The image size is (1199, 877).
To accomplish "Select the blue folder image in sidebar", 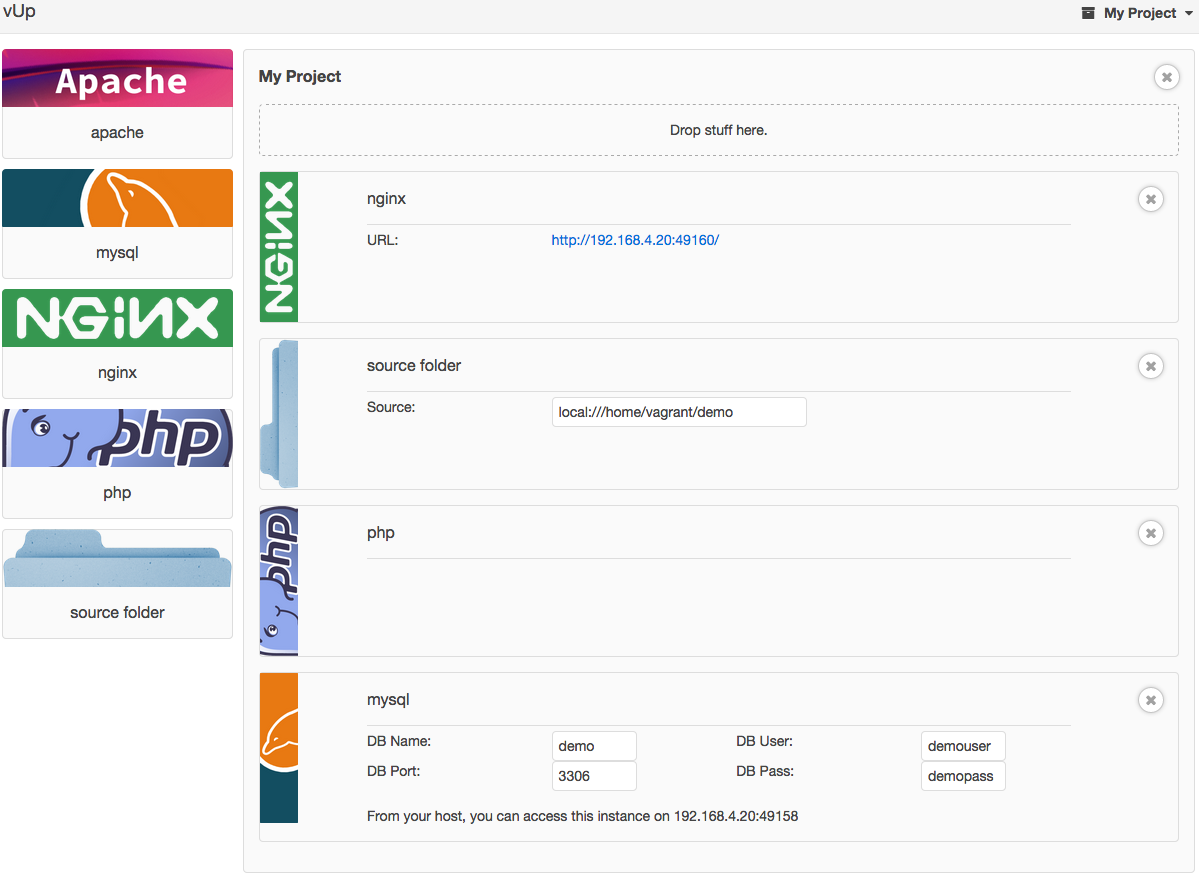I will pos(118,558).
